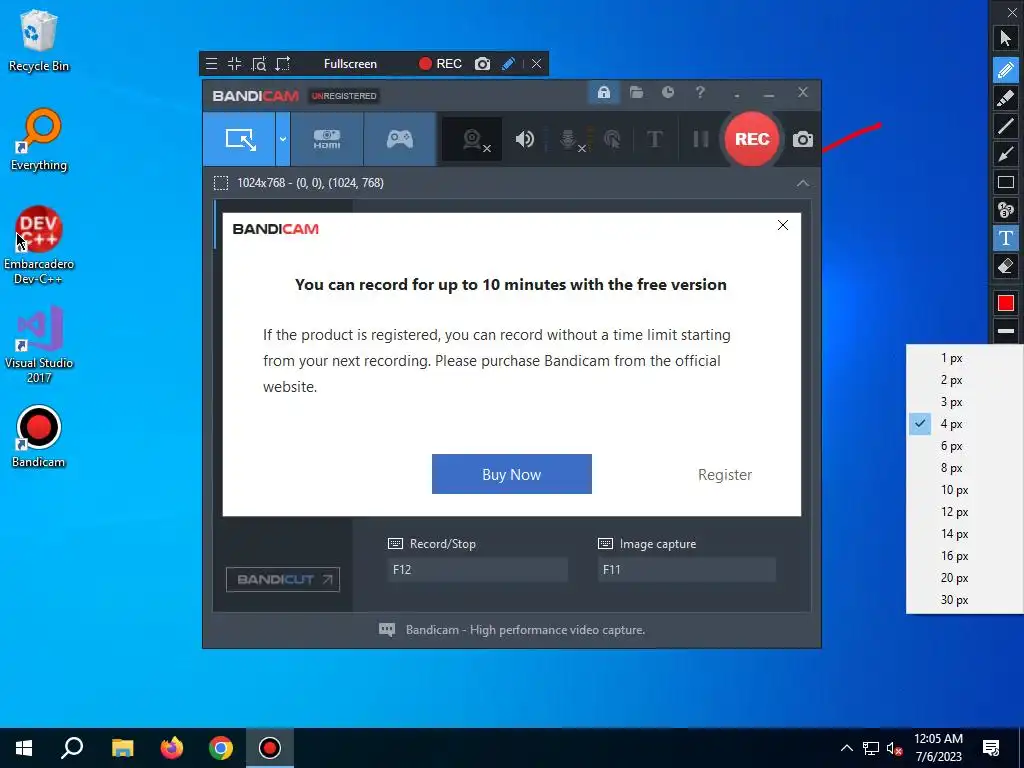The height and width of the screenshot is (768, 1024).
Task: Open the Bandicut link button
Action: point(283,579)
